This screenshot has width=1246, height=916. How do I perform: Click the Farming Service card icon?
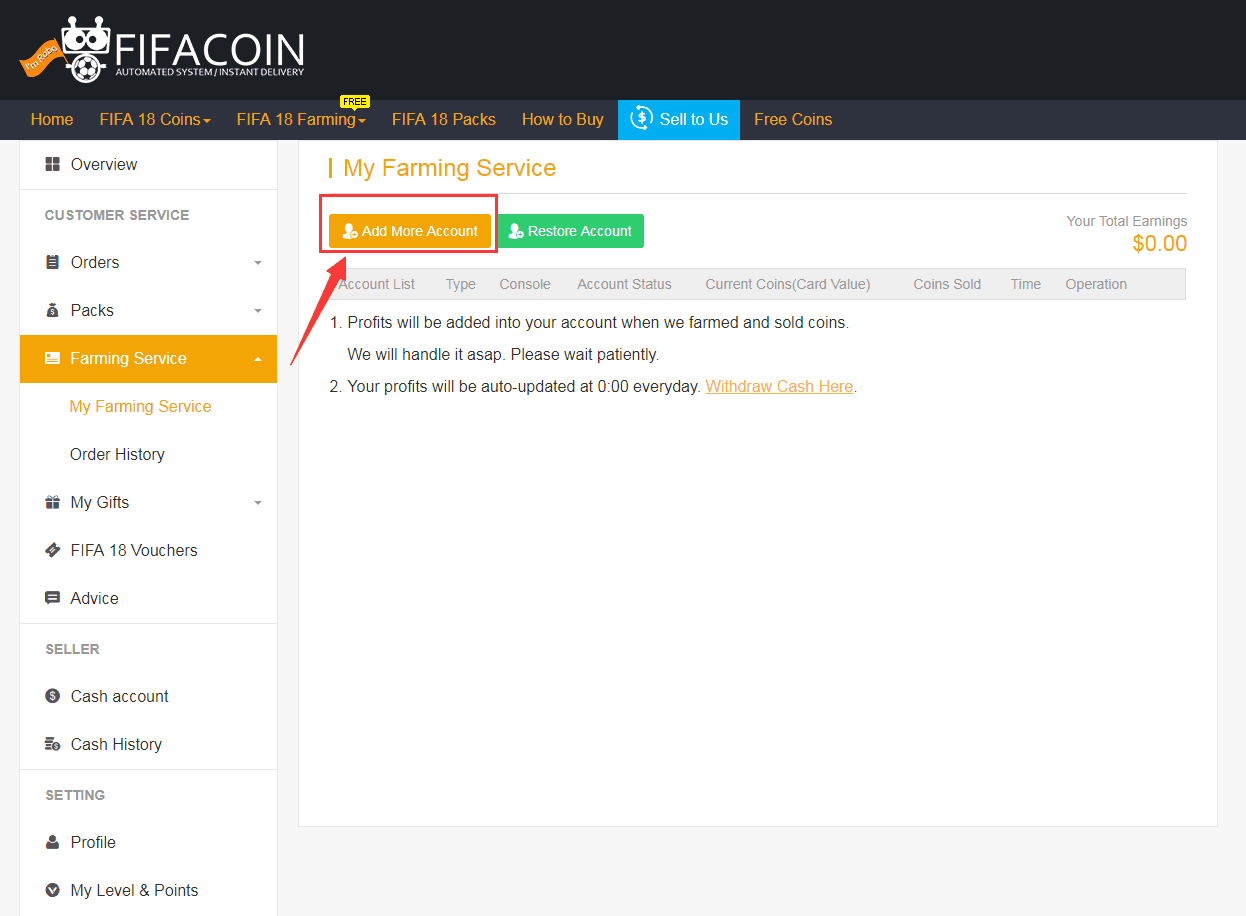coord(52,358)
